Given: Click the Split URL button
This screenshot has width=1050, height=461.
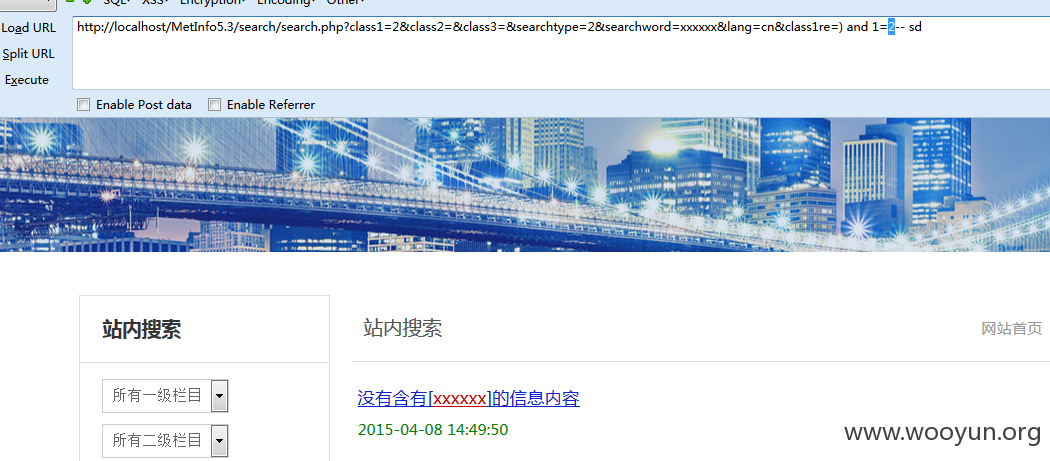Looking at the screenshot, I should pyautogui.click(x=29, y=54).
